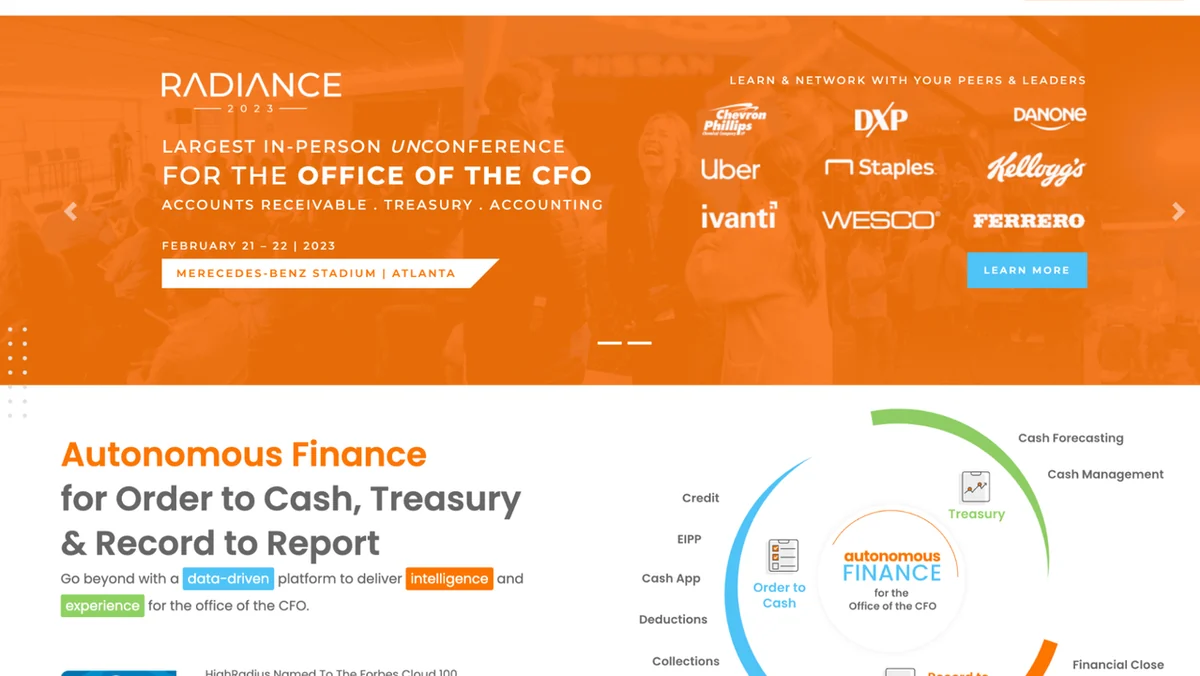1200x676 pixels.
Task: Open the Cash Management link
Action: [1105, 474]
